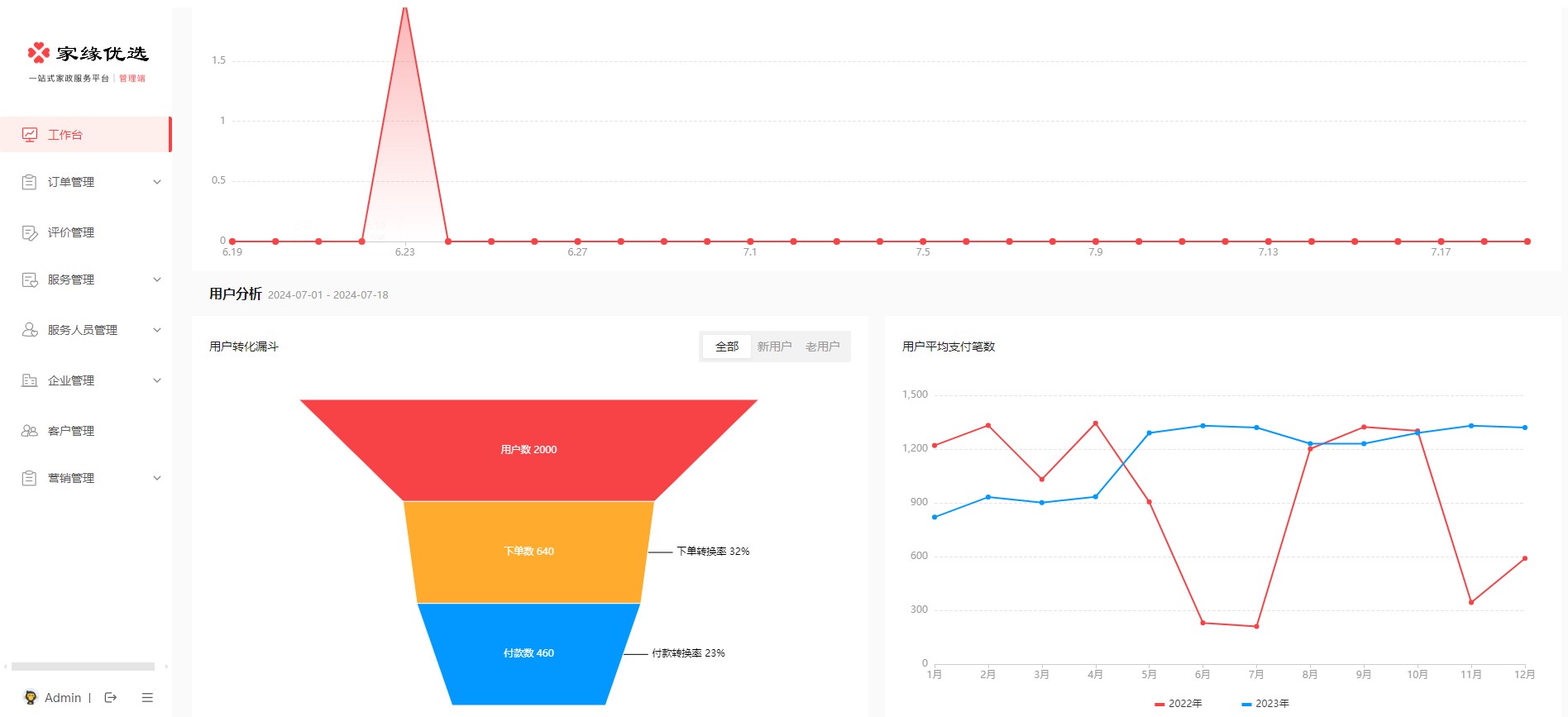Open the 评价管理 menu item
The image size is (1568, 717).
tap(71, 232)
